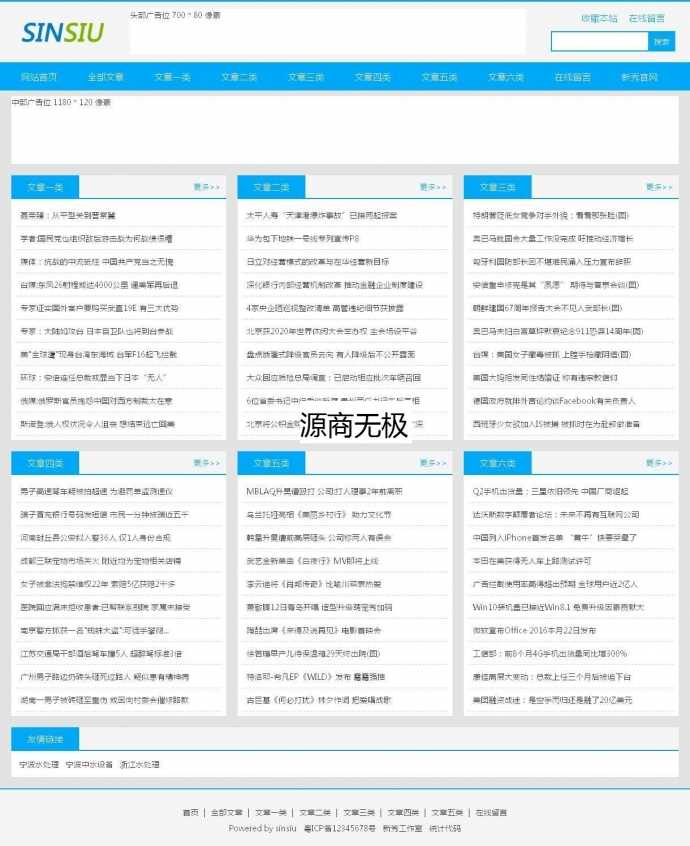Open the Huawei article ending with P8
This screenshot has height=846, width=690.
tap(303, 238)
